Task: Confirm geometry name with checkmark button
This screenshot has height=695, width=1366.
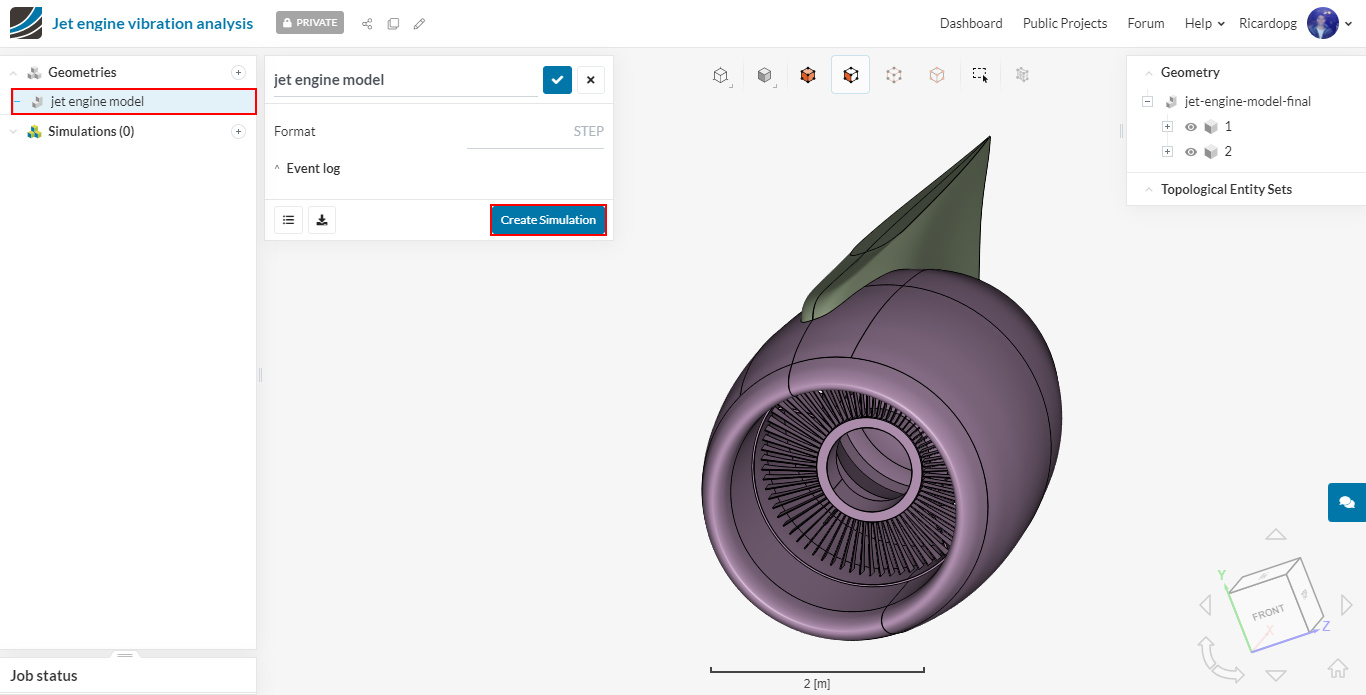Action: [x=557, y=80]
